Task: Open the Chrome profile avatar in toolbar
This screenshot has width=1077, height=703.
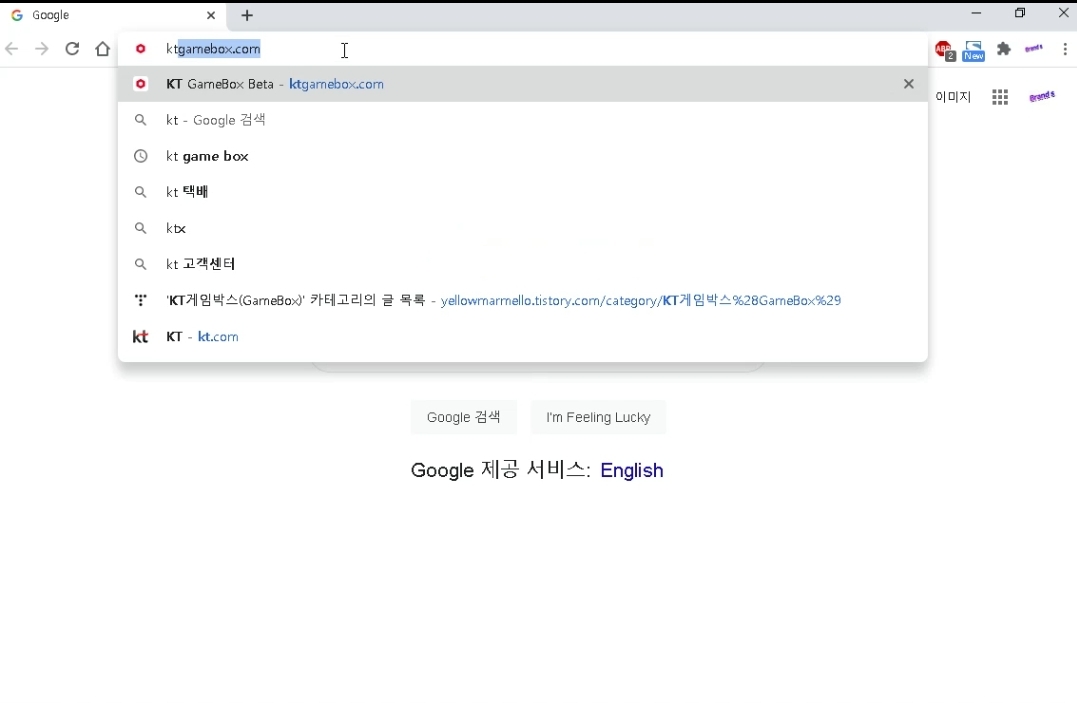Action: 1034,48
